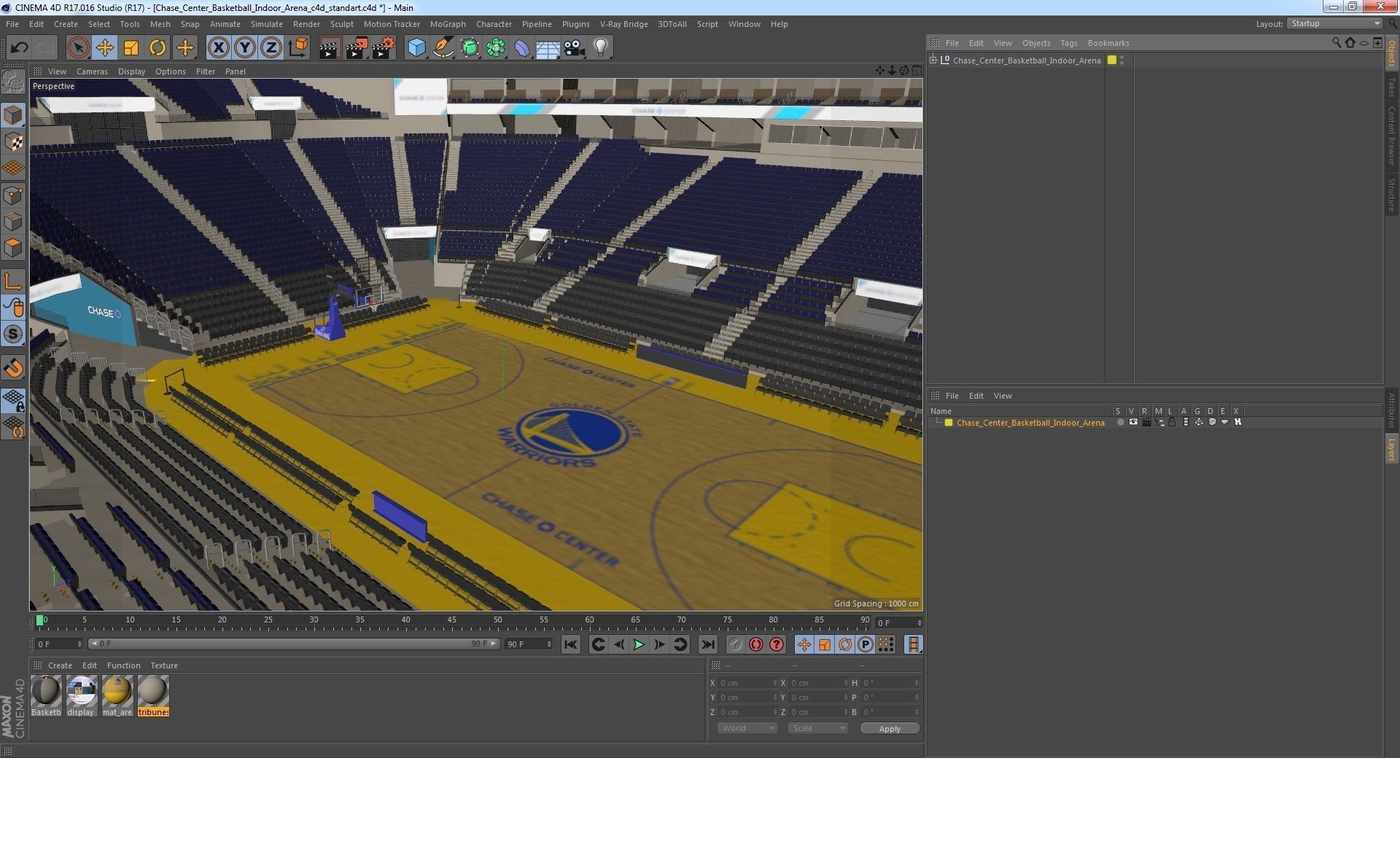Switch to Points mode in left sidebar

coord(13,195)
